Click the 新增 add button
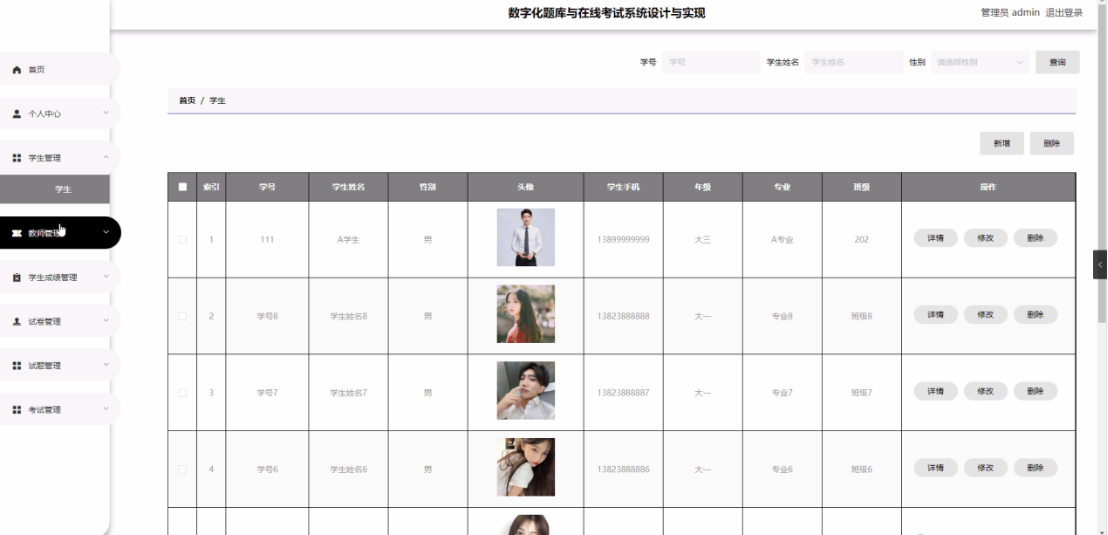1108x535 pixels. tap(1001, 143)
